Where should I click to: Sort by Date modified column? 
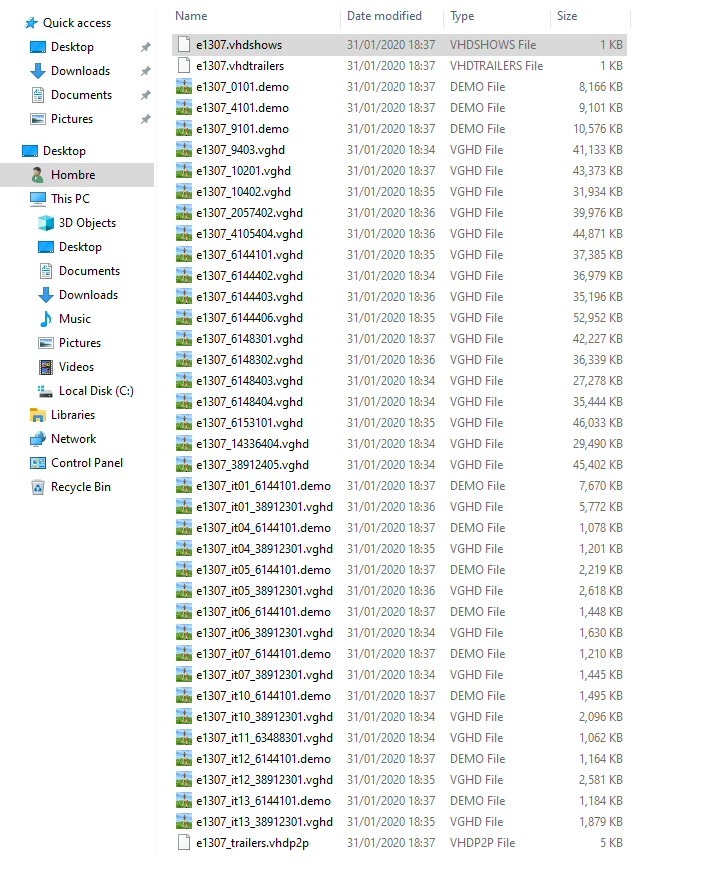click(x=384, y=16)
